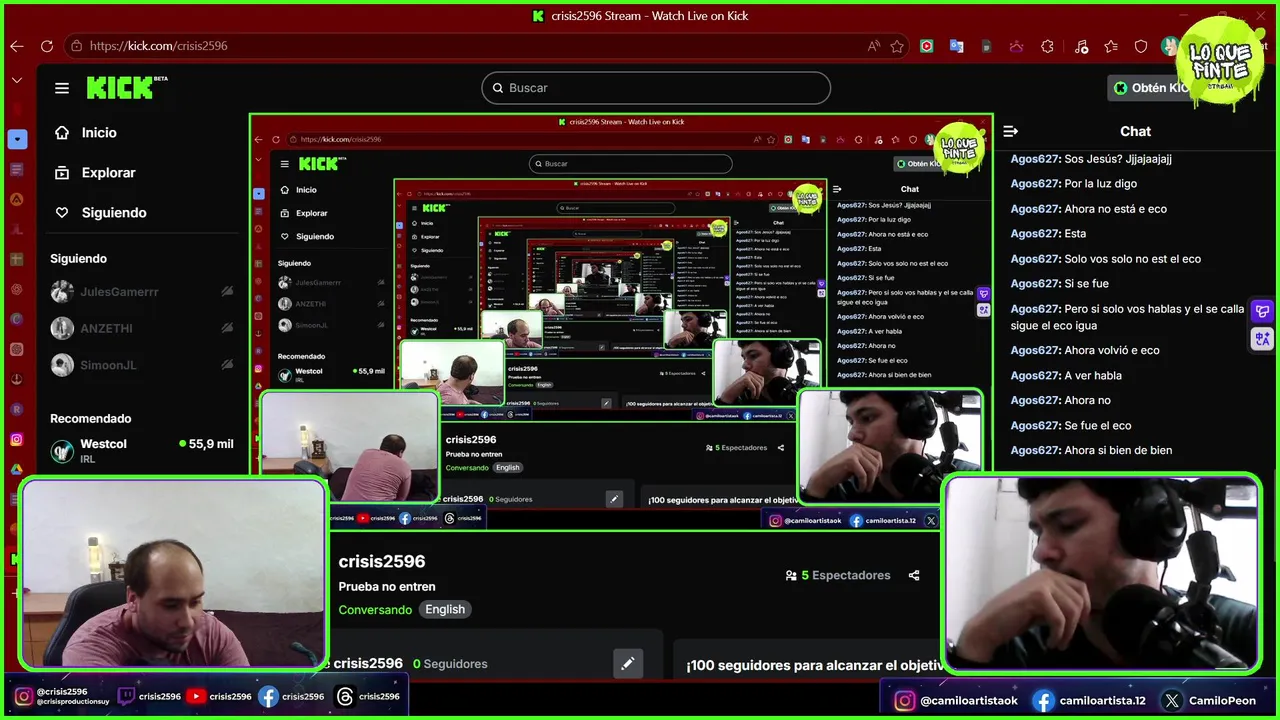
Task: Select the Google Drive tab in vertical bar
Action: tap(17, 469)
